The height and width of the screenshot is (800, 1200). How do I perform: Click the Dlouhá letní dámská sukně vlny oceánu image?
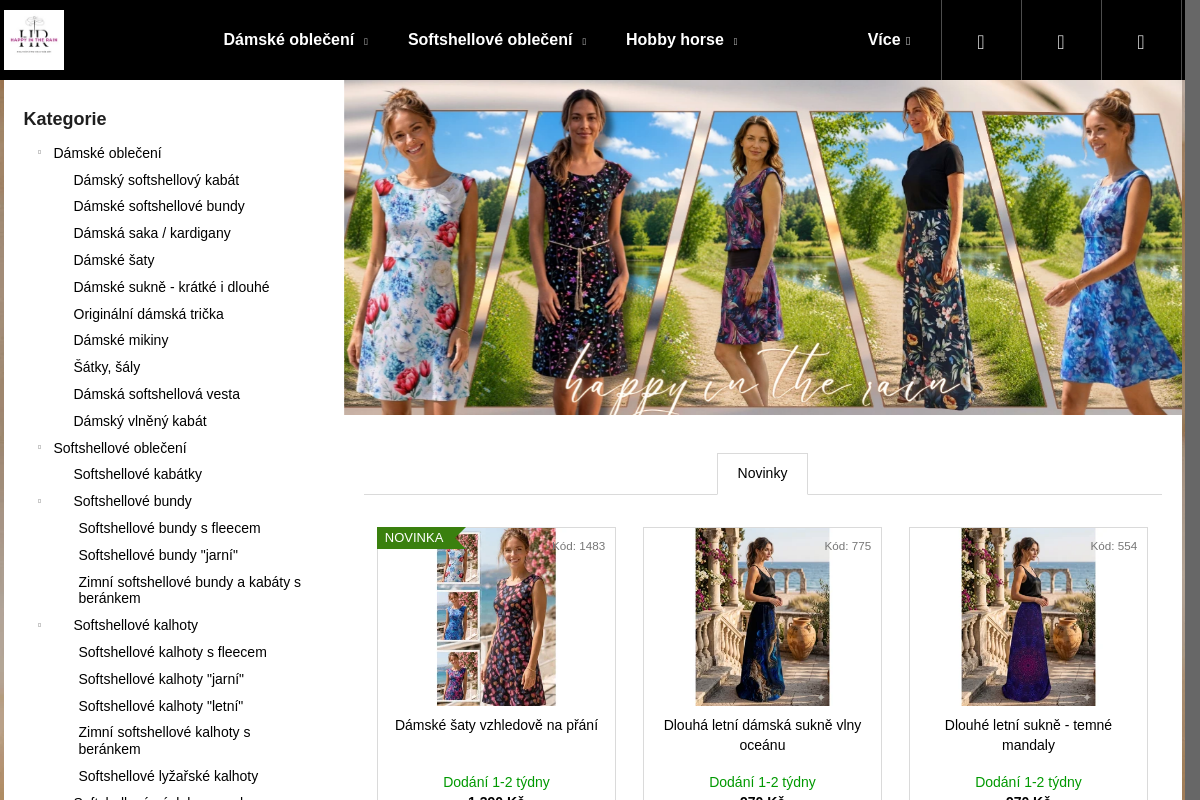click(x=762, y=617)
